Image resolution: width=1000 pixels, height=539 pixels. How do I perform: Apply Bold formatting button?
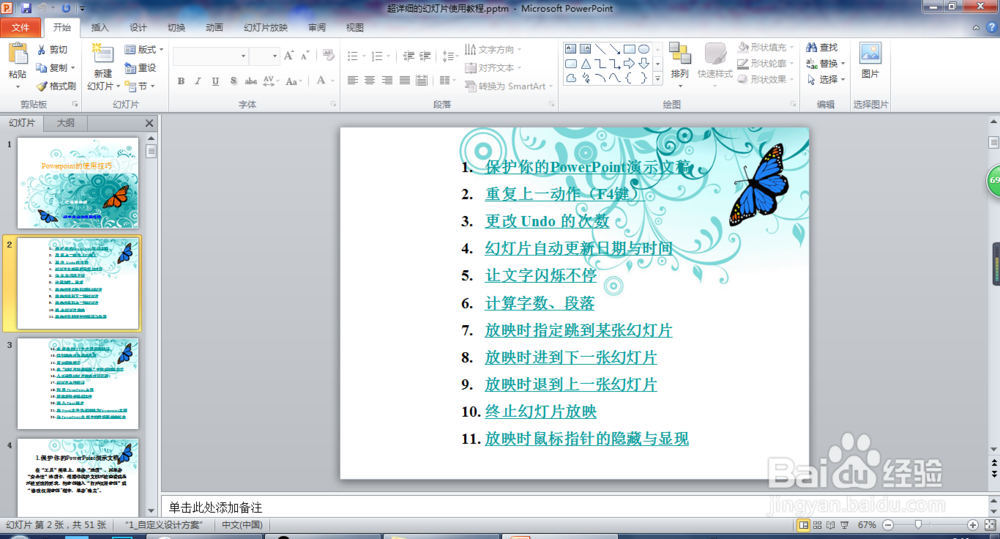181,81
